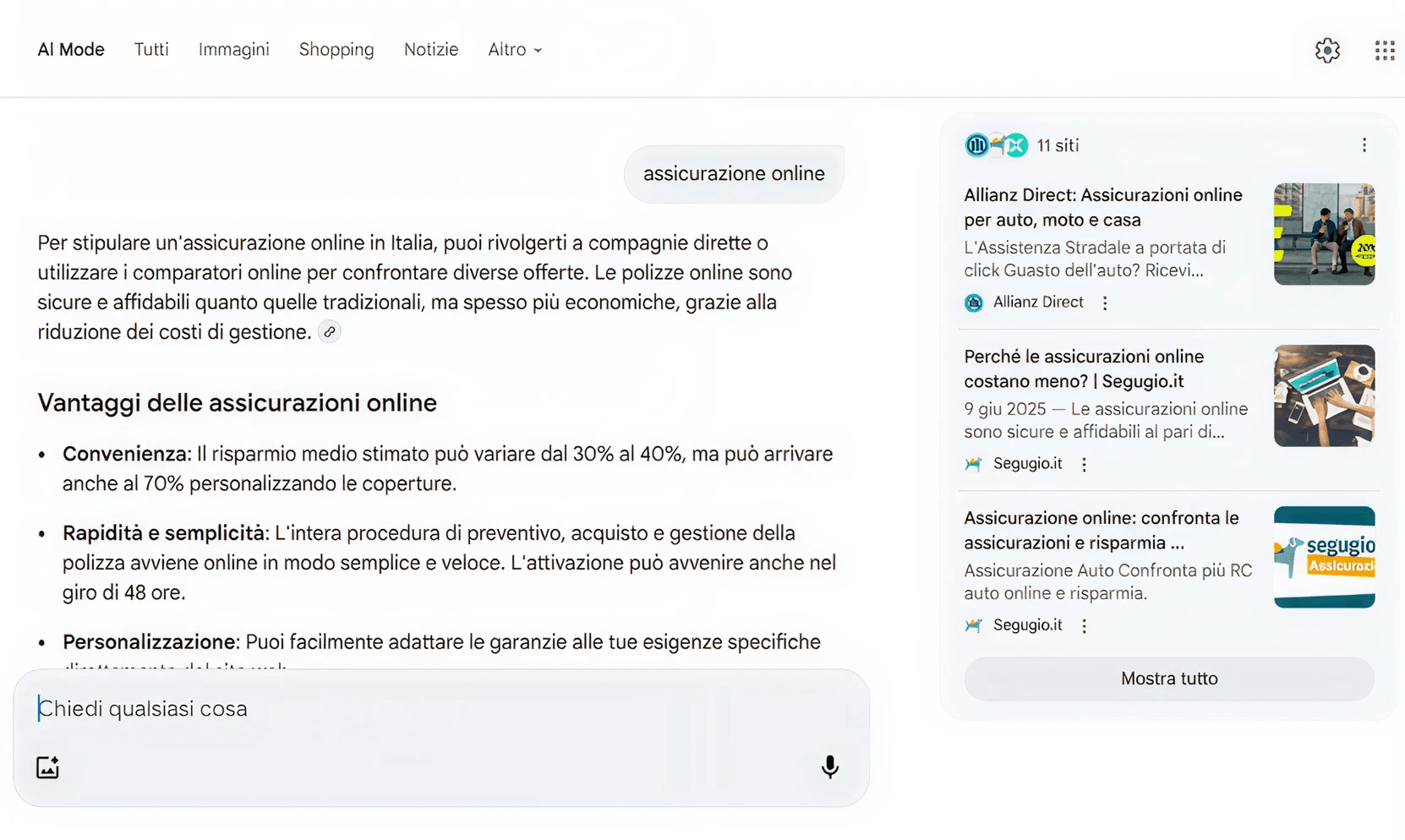Click the stacked site favicons by 11 siti
This screenshot has height=840, width=1405.
click(x=996, y=145)
